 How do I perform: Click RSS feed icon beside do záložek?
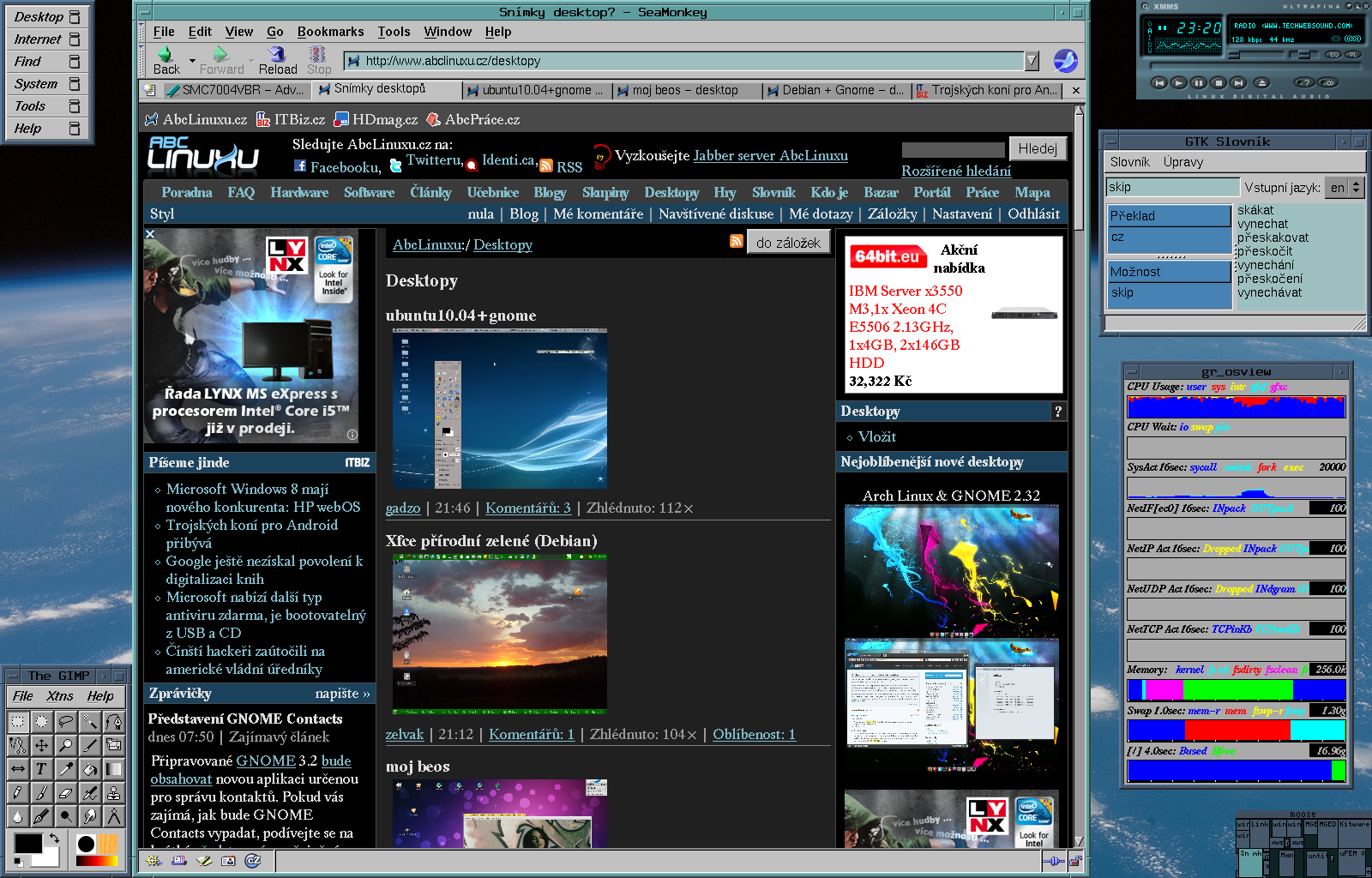(736, 242)
